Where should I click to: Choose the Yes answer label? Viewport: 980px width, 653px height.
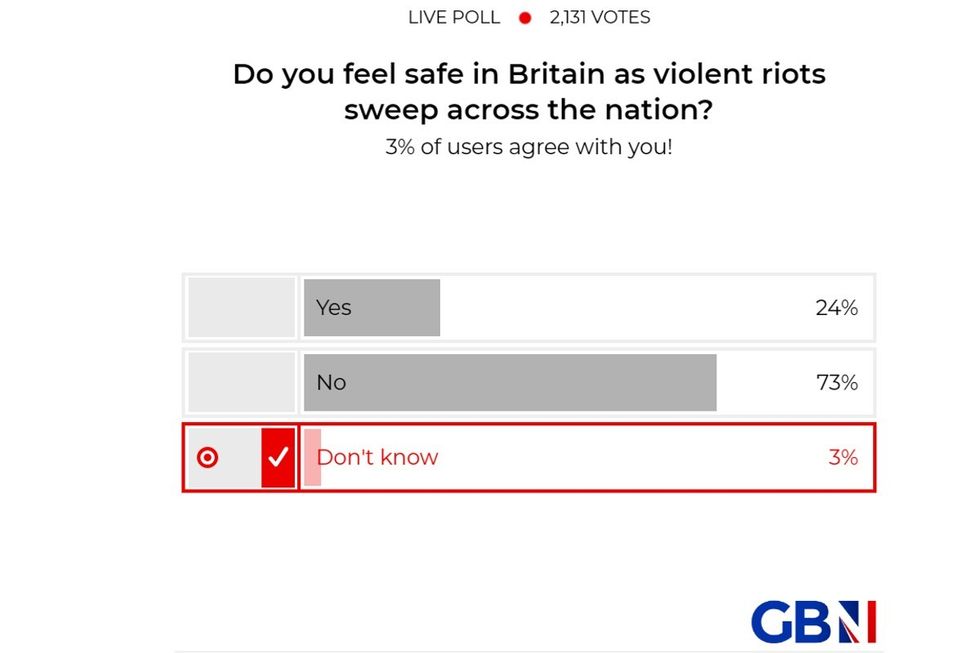click(x=334, y=308)
